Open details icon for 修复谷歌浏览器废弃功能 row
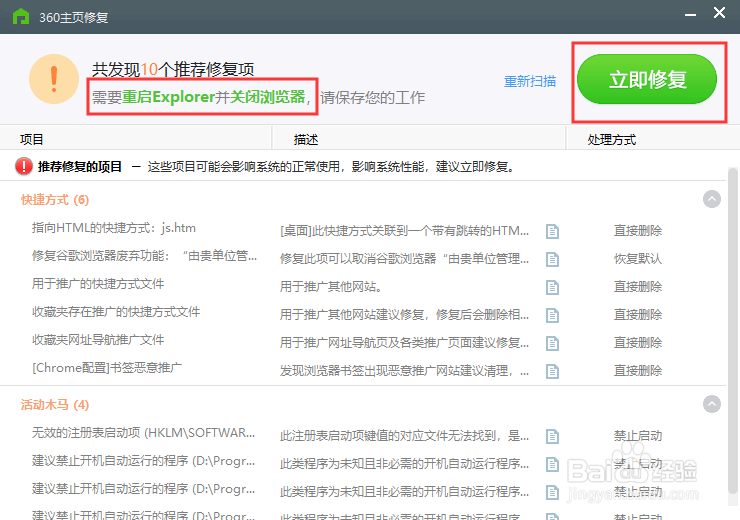 click(x=552, y=259)
